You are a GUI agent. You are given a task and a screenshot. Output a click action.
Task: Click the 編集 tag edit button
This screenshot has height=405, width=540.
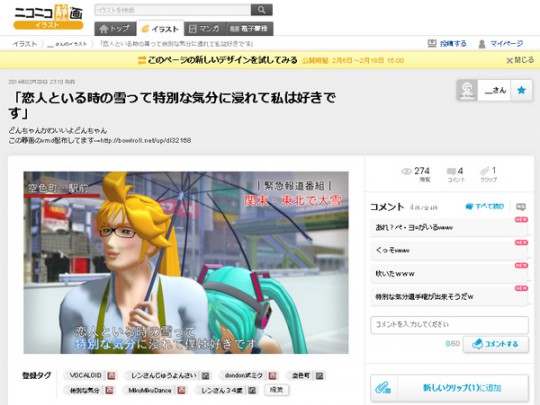[276, 390]
